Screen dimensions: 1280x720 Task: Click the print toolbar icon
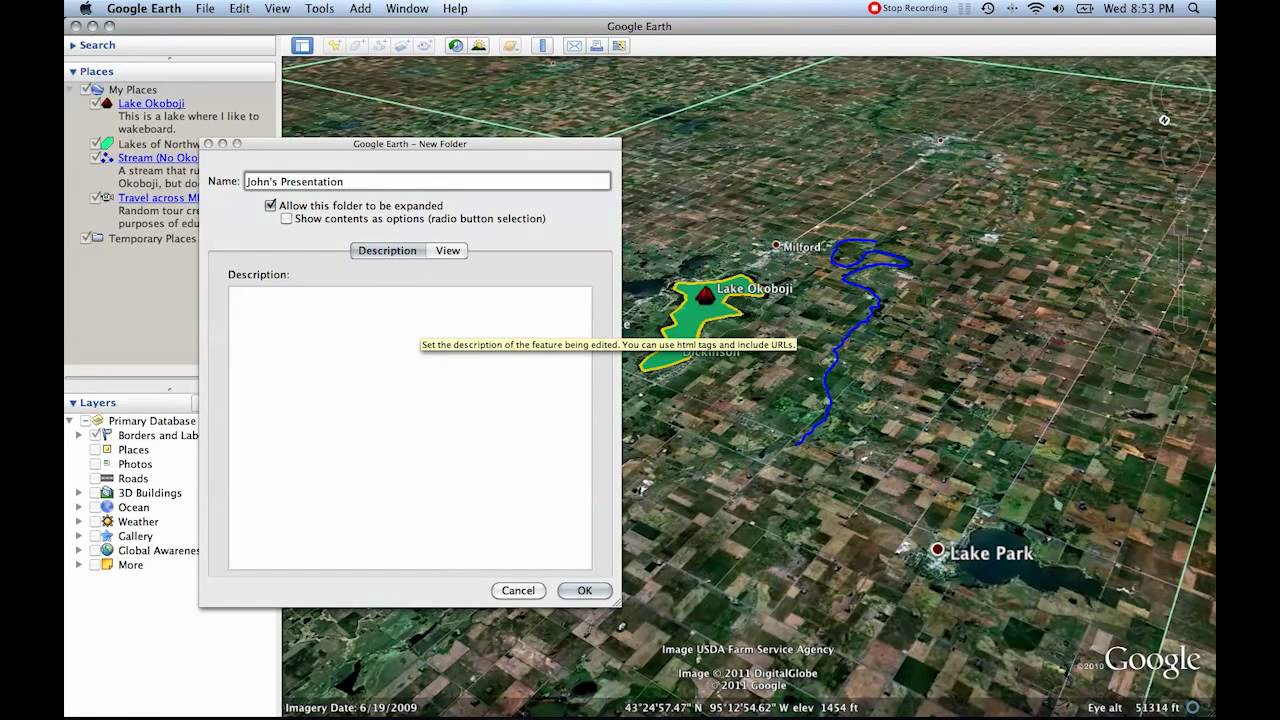(597, 45)
